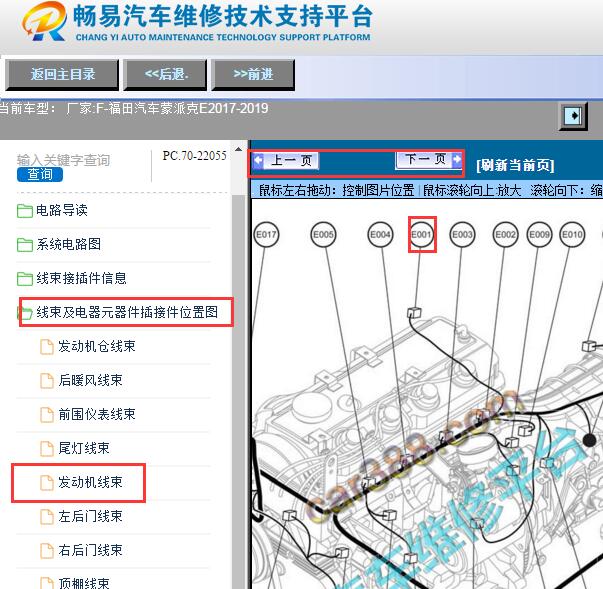Click folder icon beside 电路导读
Image resolution: width=603 pixels, height=589 pixels.
click(x=25, y=211)
